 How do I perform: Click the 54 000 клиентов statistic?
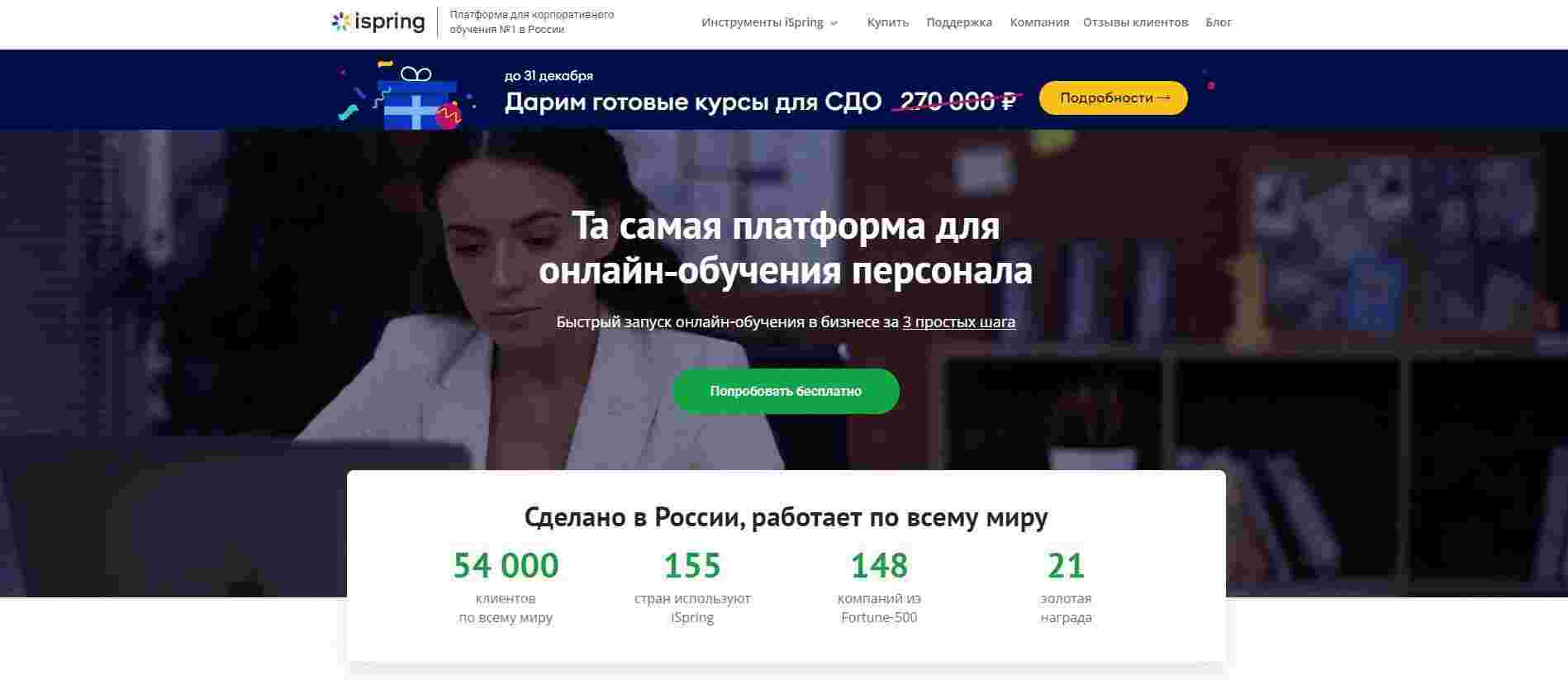pyautogui.click(x=506, y=587)
